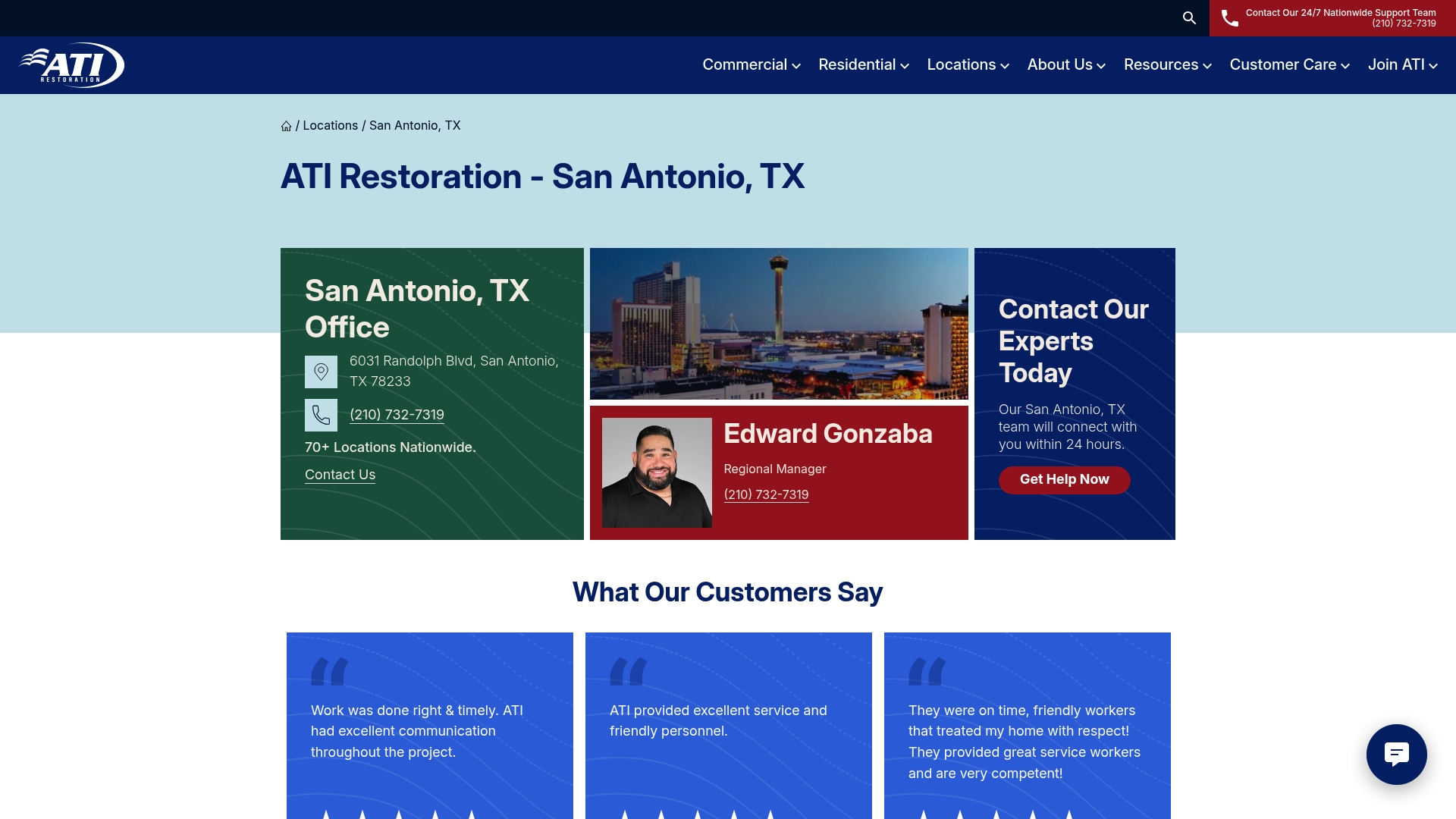Click the 'They were on time' review

tap(1025, 742)
